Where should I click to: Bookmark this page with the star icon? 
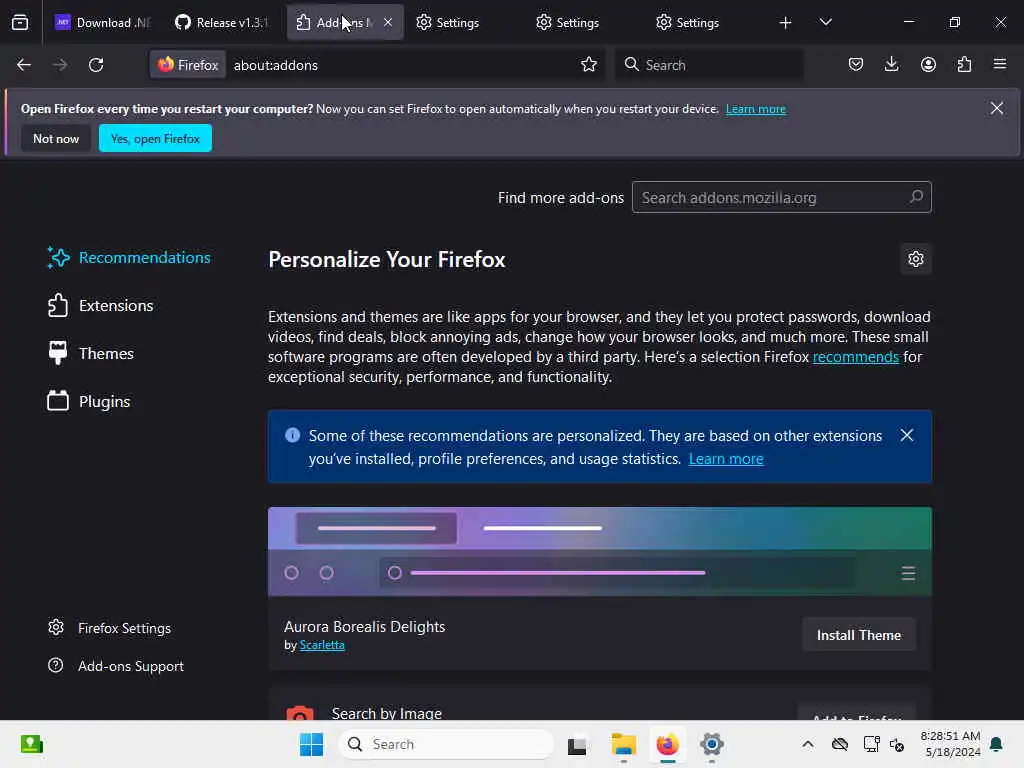coord(588,65)
